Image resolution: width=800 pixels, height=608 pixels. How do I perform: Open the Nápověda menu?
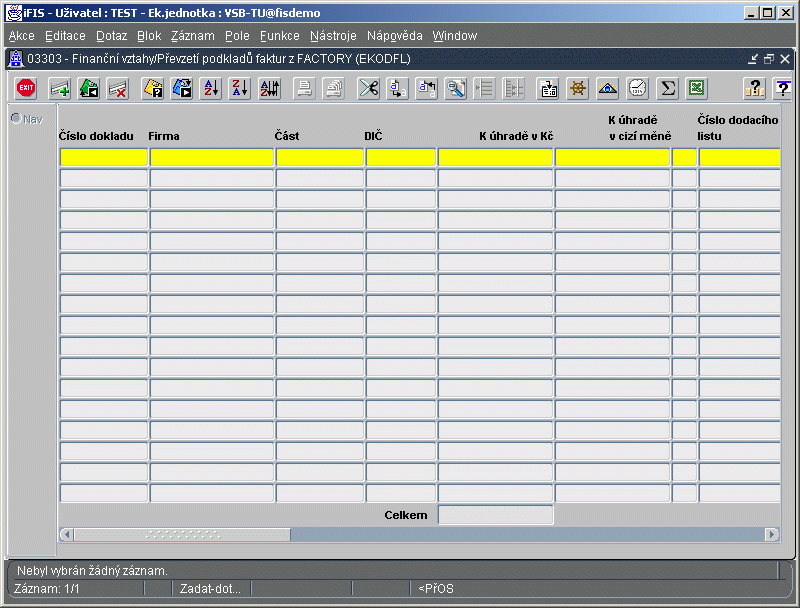(394, 36)
